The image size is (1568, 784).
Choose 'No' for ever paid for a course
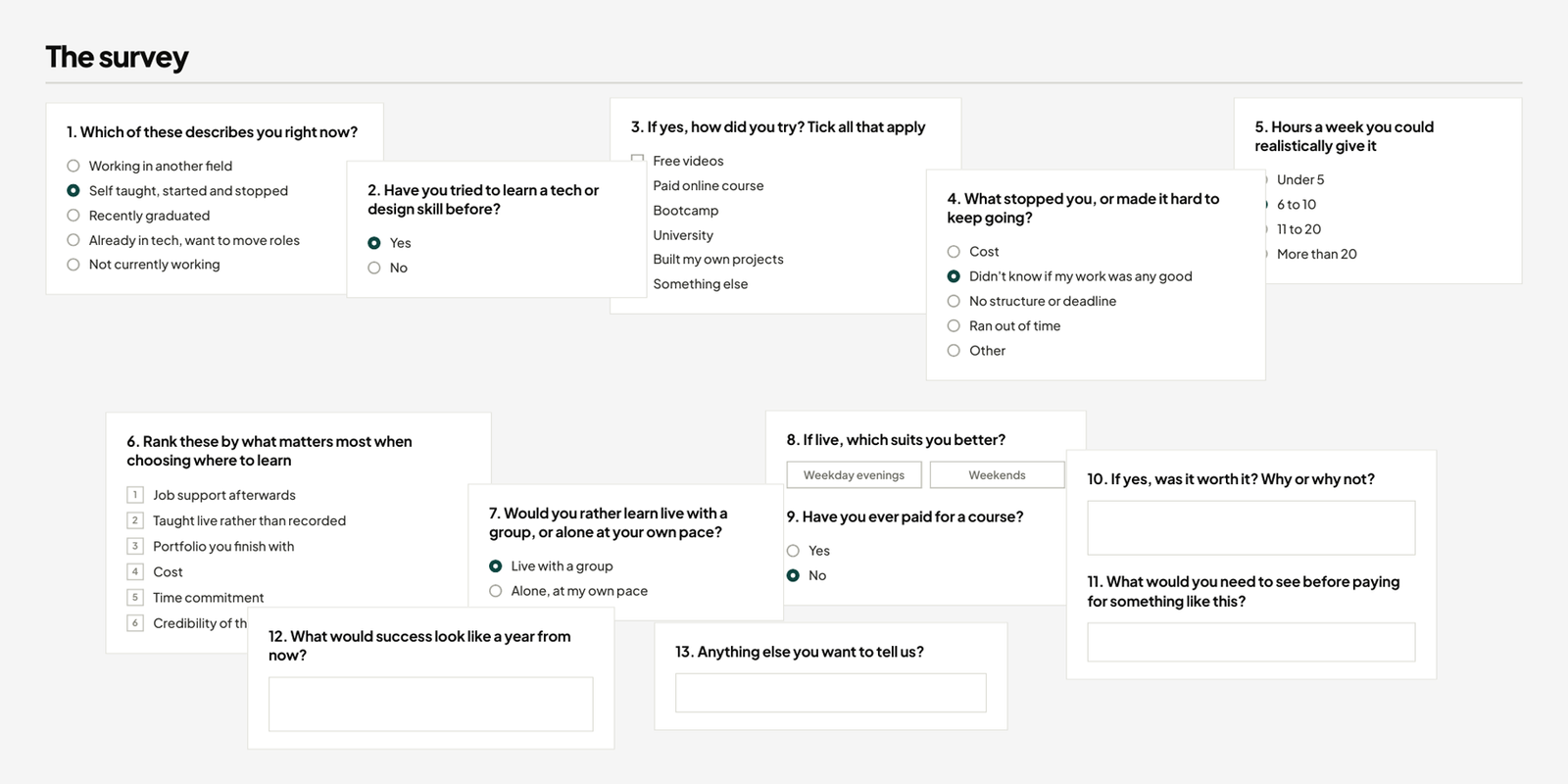[793, 575]
